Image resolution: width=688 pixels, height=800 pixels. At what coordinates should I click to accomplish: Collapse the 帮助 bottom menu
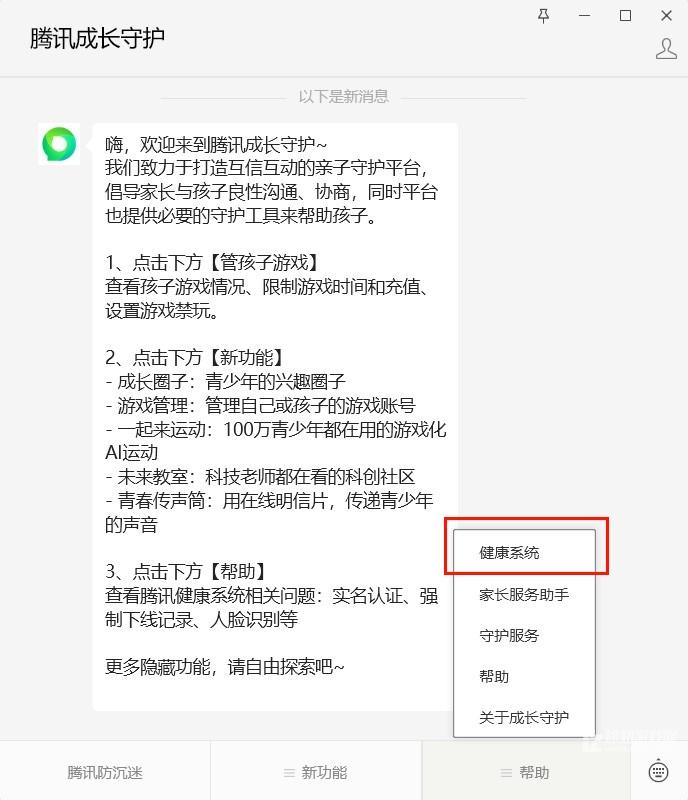coord(526,772)
